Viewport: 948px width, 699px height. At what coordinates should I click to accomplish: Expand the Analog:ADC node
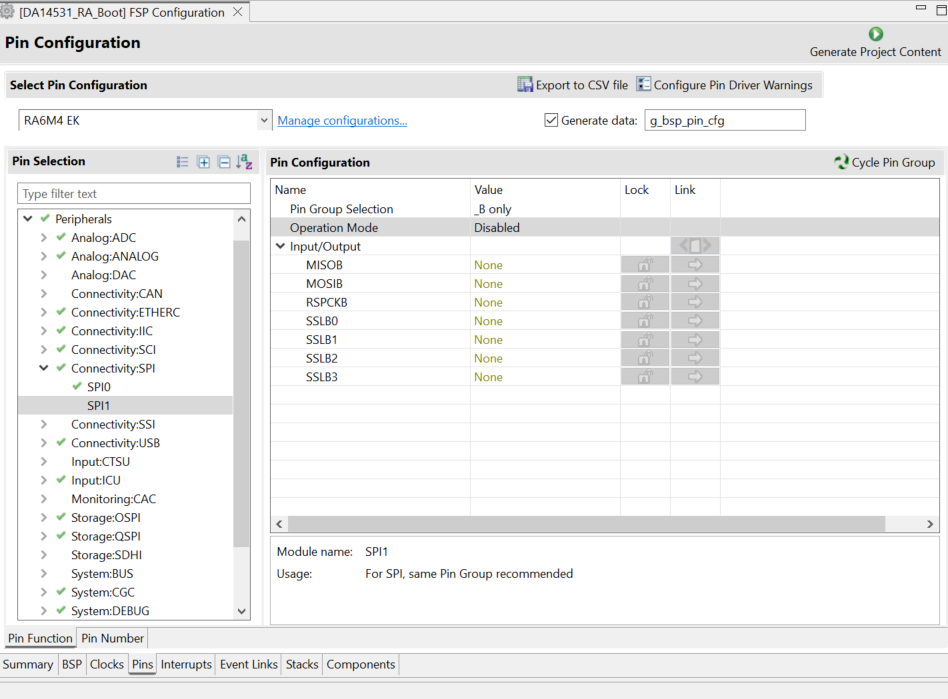[44, 238]
